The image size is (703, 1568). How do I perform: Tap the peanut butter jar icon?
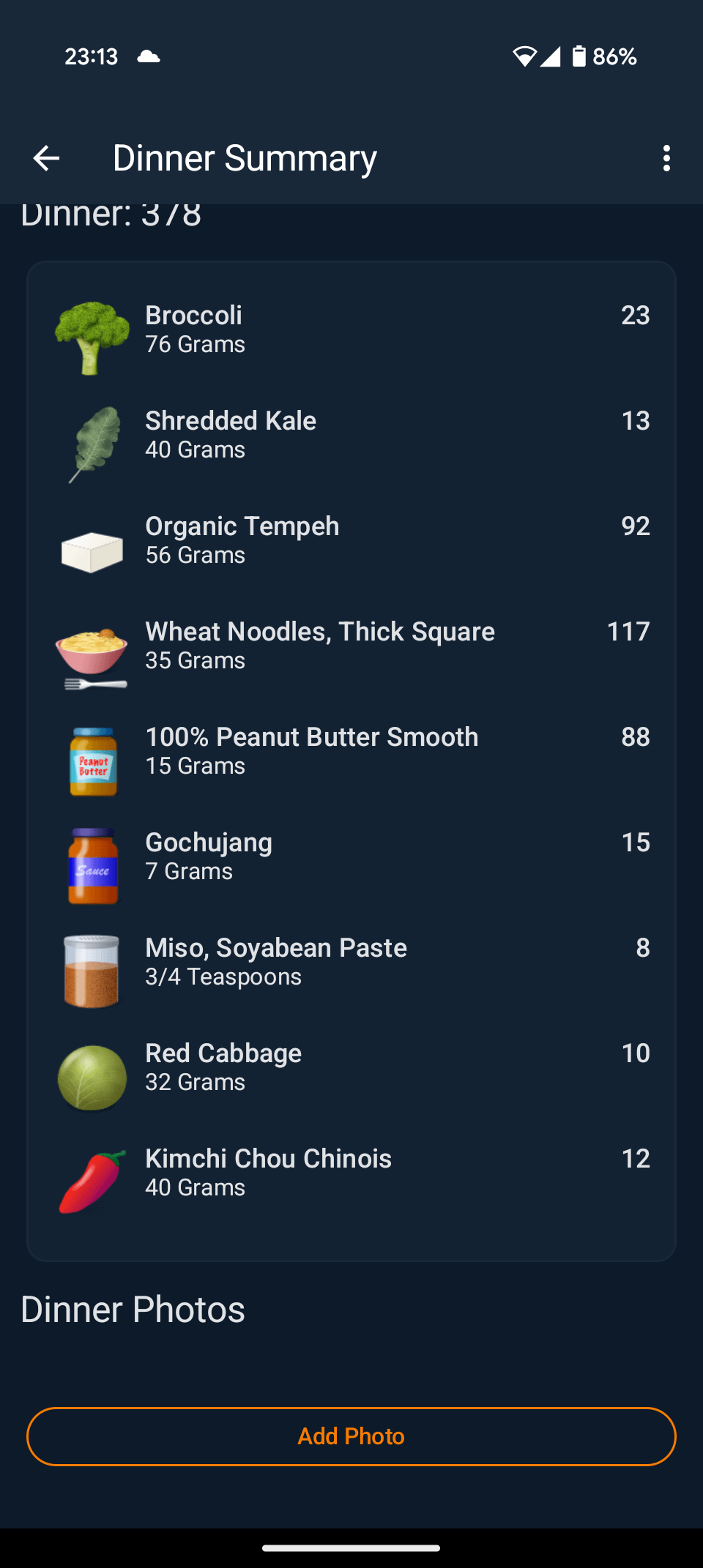coord(93,761)
